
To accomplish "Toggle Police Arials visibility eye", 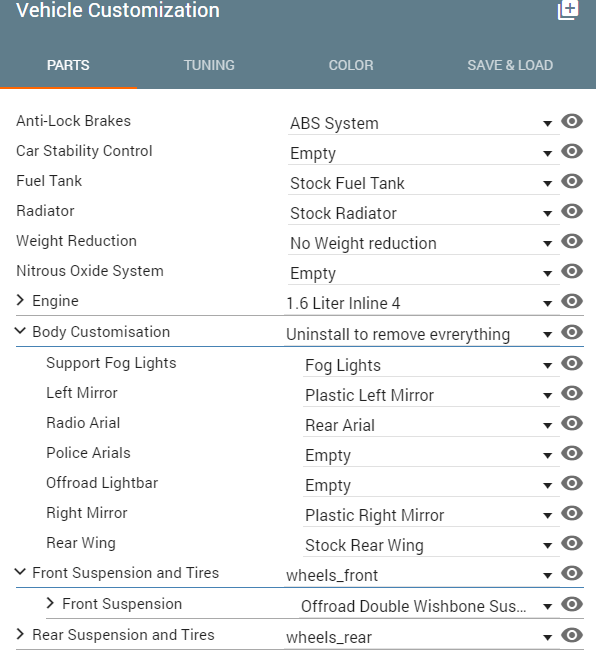I will tap(572, 453).
